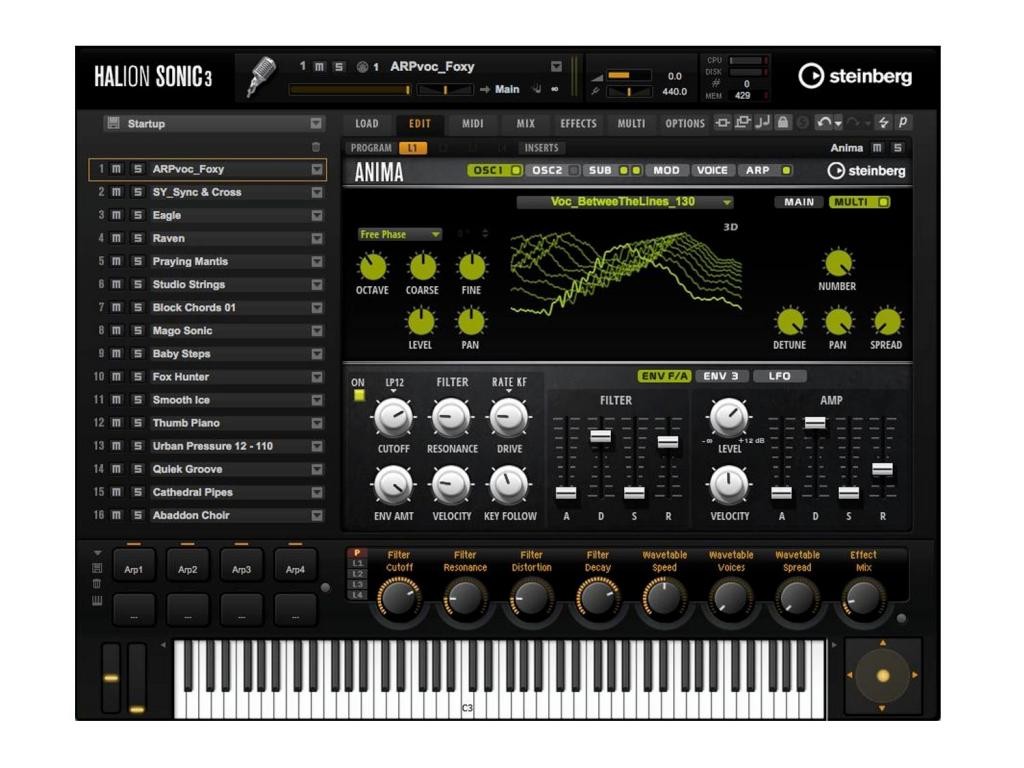Open the SY_Sync & Cross slot dropdown arrow
The image size is (1024, 768).
317,193
